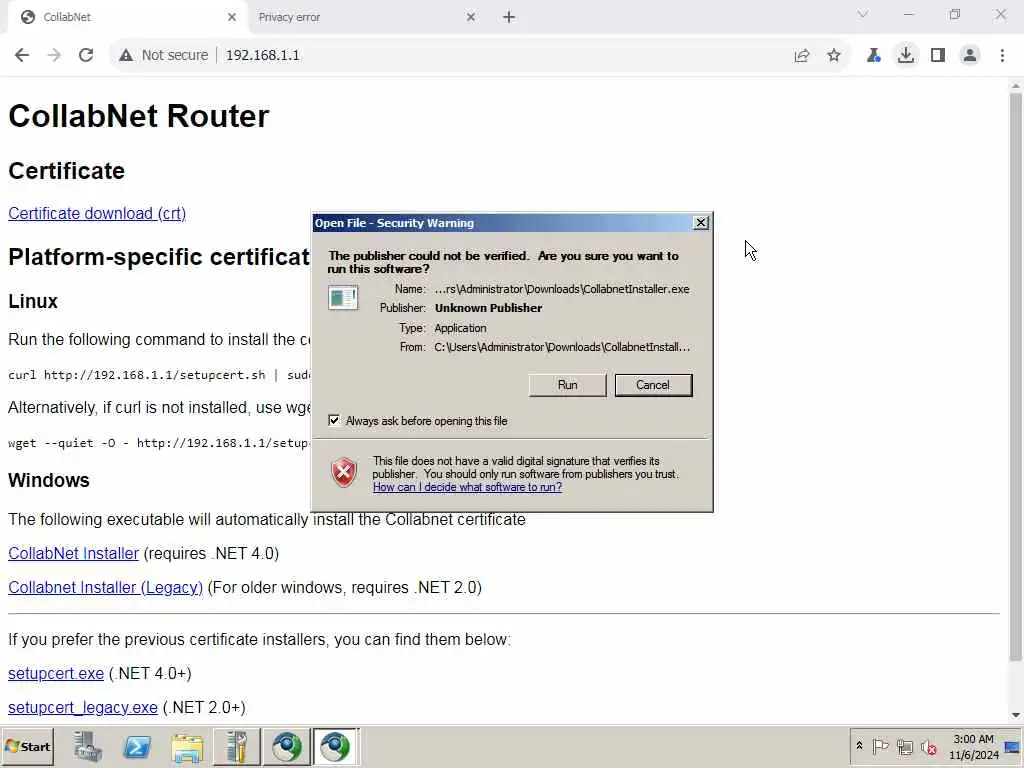Open How can I decide what software link
Viewport: 1024px width, 768px height.
pos(467,487)
